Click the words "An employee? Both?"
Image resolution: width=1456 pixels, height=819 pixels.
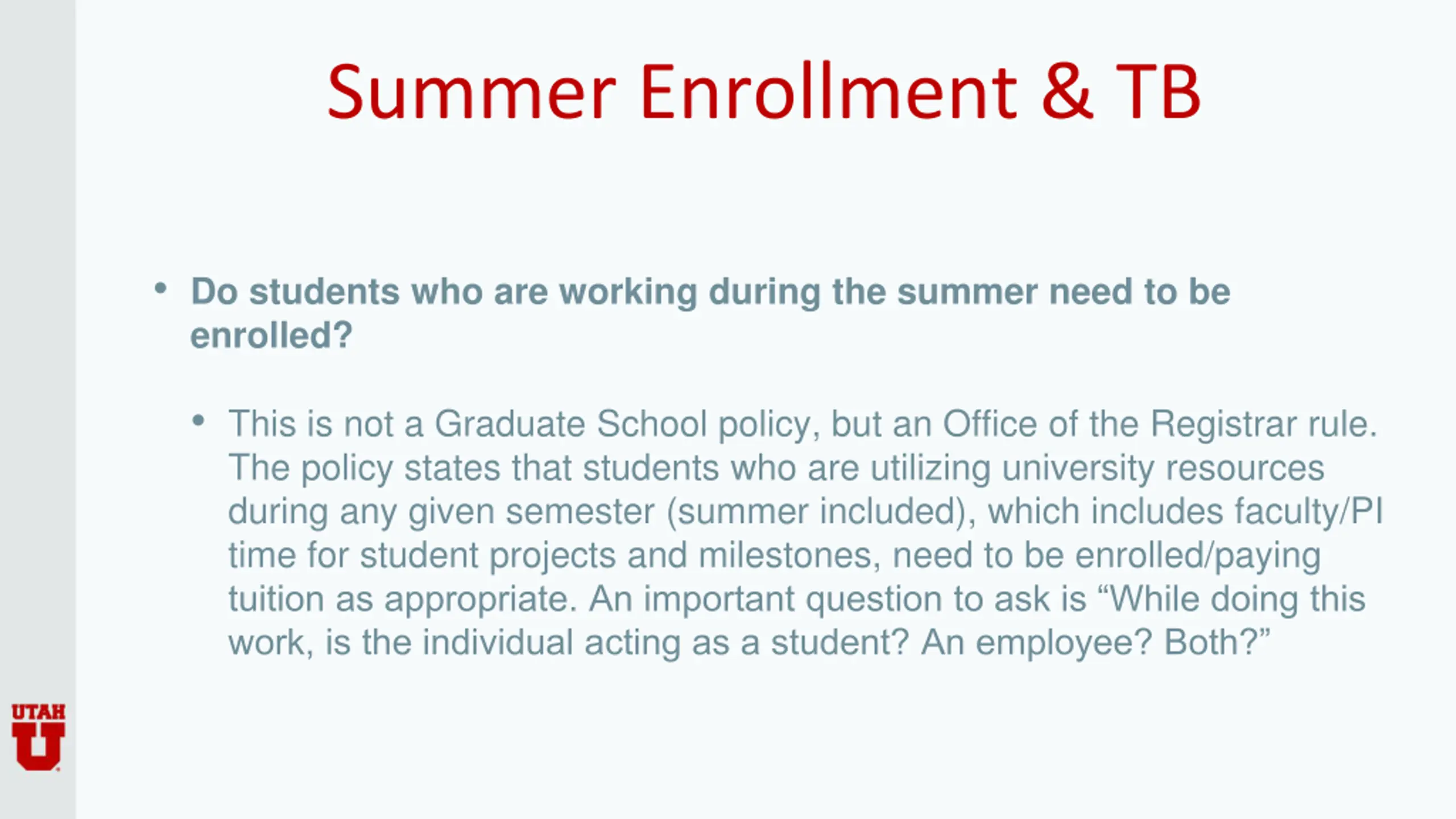point(1095,643)
